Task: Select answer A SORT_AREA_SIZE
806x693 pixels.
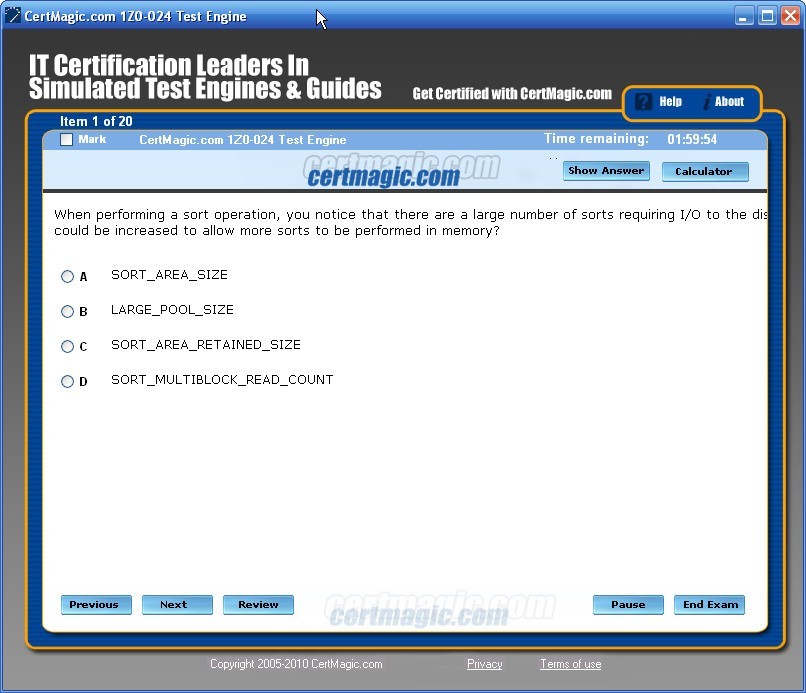Action: click(68, 276)
